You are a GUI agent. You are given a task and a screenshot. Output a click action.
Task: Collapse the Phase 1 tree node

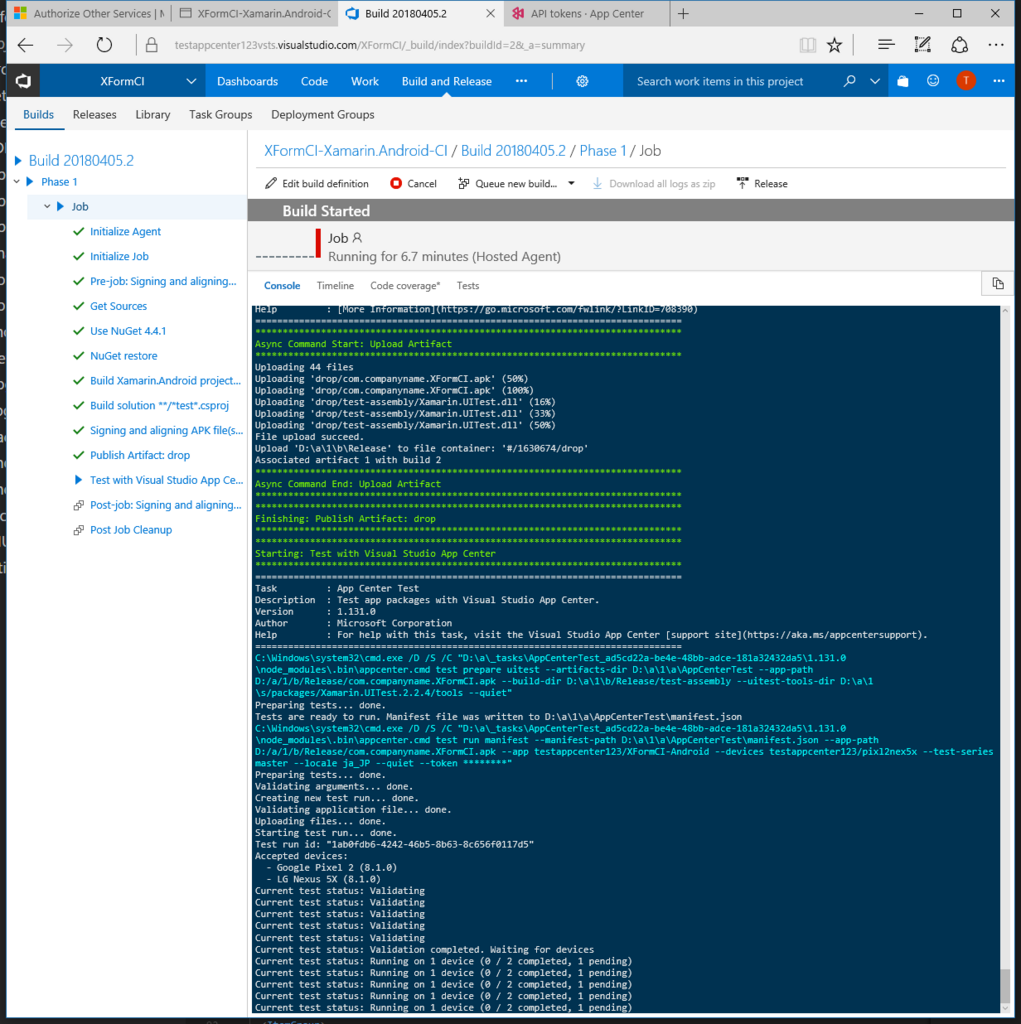17,182
